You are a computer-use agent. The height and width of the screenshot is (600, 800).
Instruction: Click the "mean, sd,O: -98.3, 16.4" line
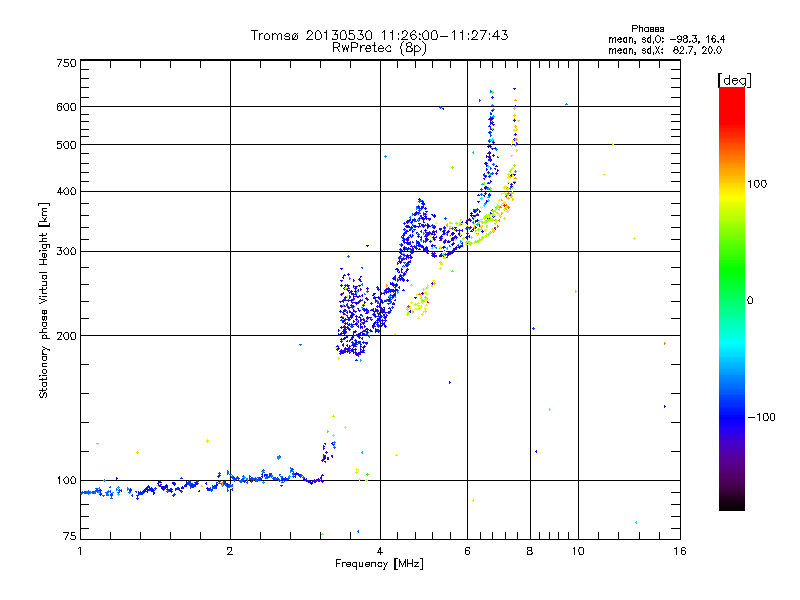coord(666,39)
